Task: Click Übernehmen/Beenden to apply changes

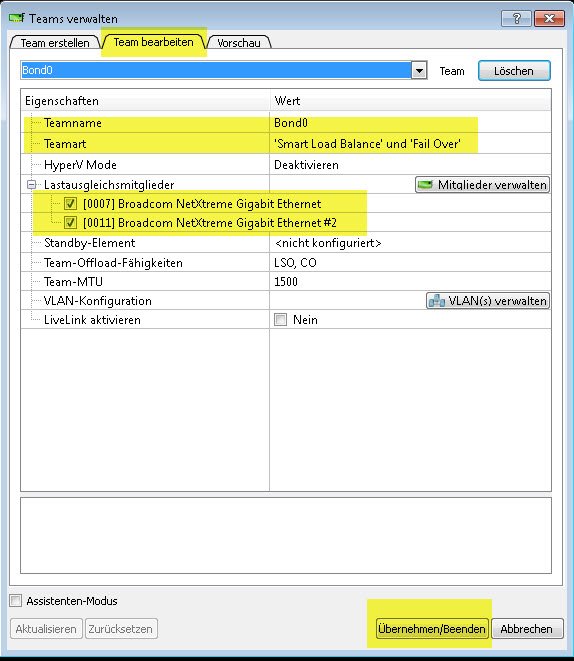Action: [432, 629]
